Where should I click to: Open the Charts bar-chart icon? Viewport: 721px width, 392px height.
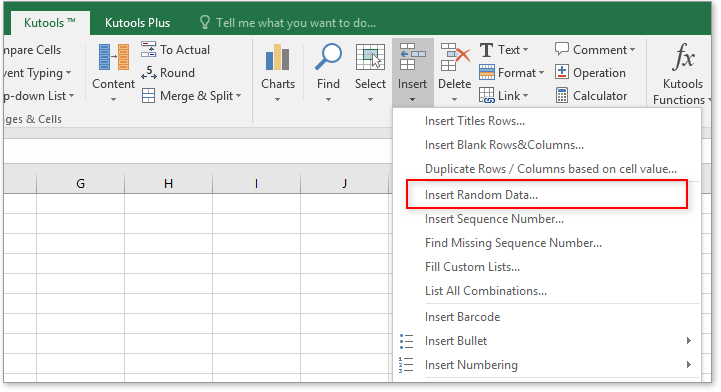278,57
